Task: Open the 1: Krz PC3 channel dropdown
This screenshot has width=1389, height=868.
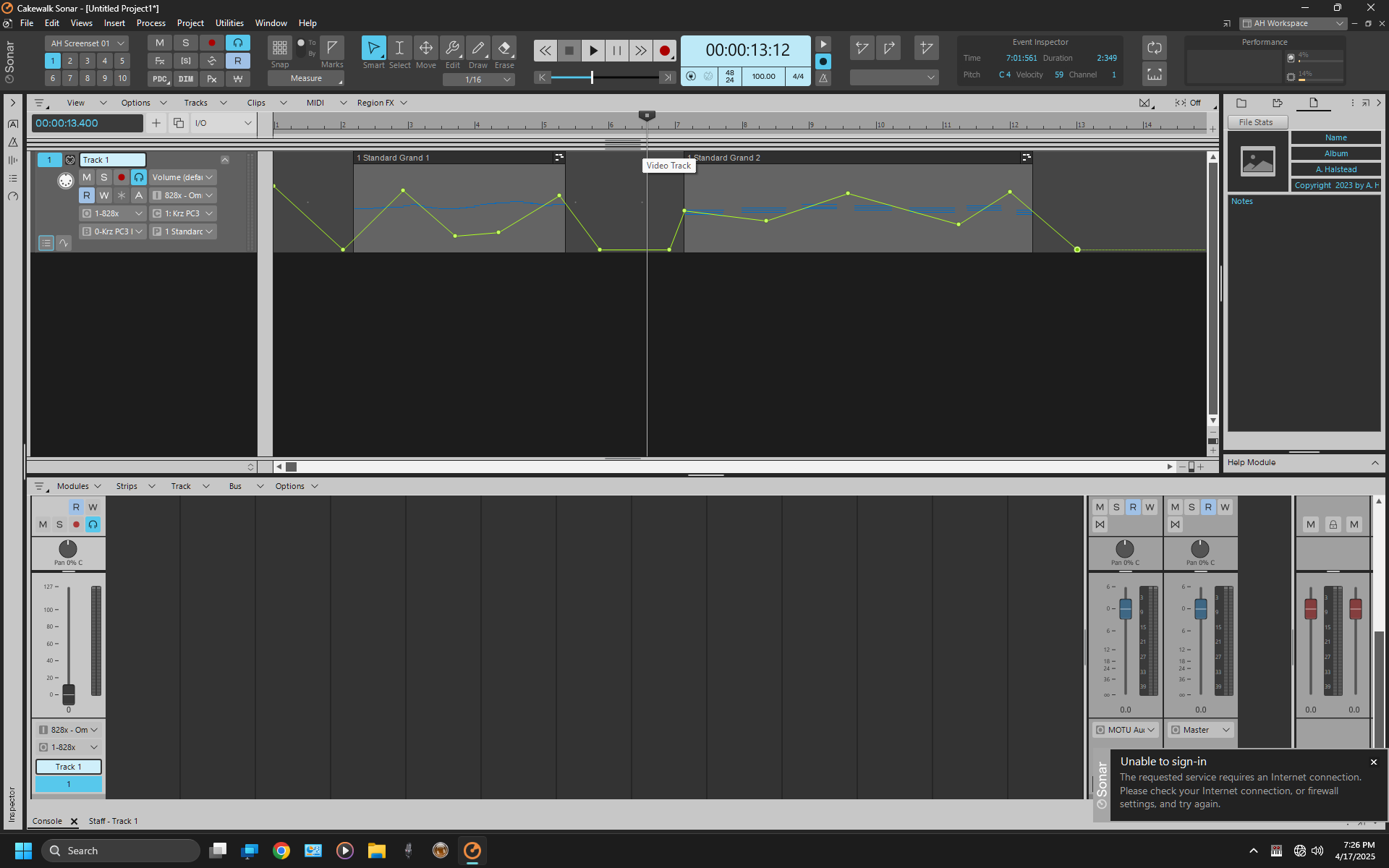Action: pos(182,213)
